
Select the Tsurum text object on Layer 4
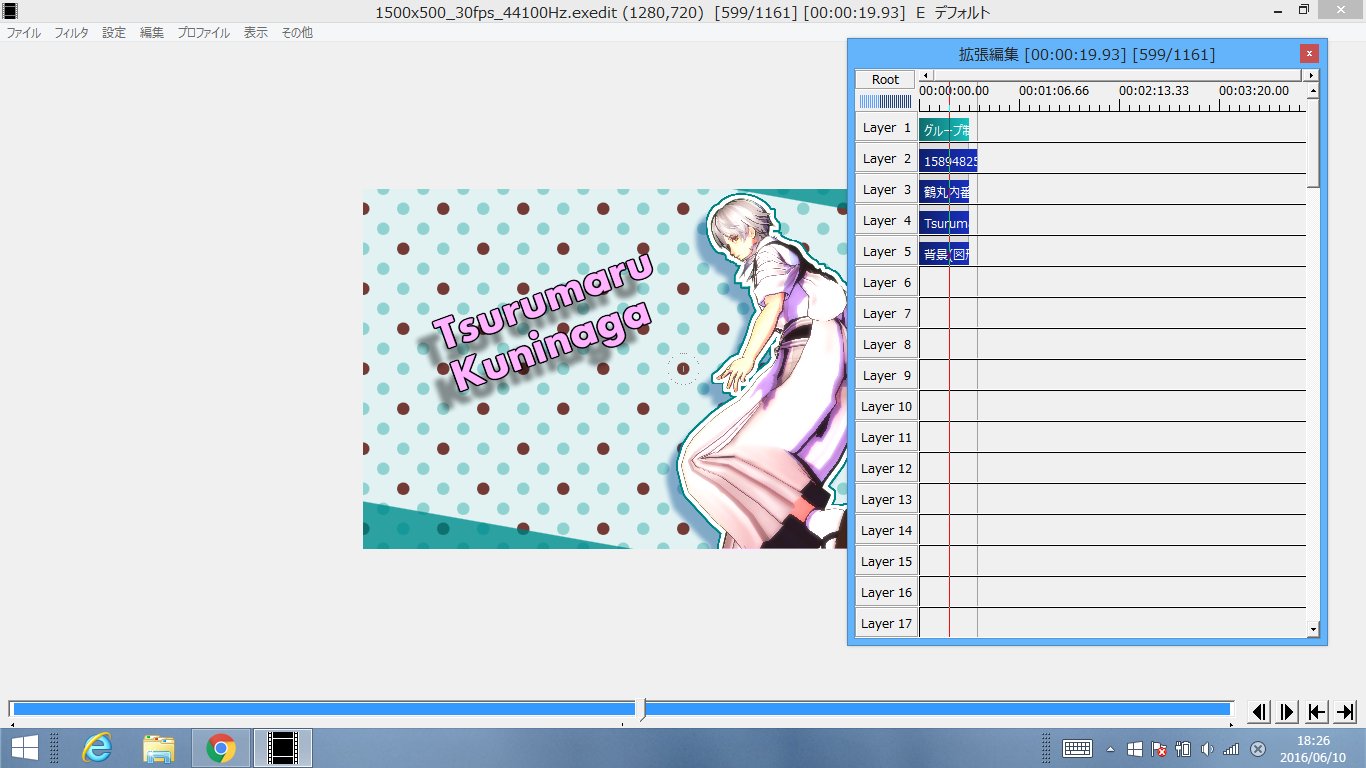(944, 222)
